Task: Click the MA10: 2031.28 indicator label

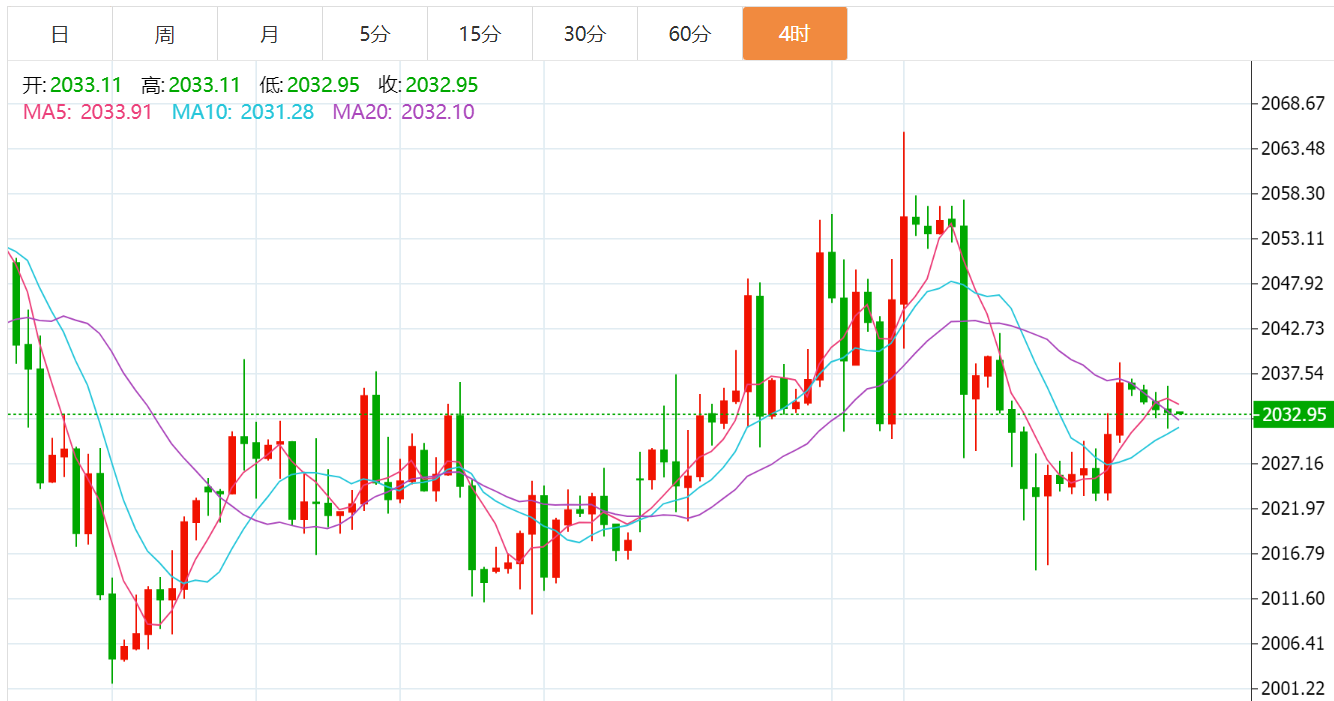Action: pos(243,112)
